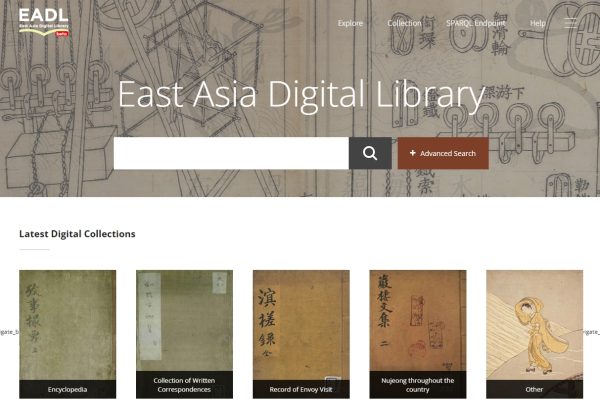Click the plus icon on Advanced Search
The width and height of the screenshot is (600, 415).
click(412, 153)
